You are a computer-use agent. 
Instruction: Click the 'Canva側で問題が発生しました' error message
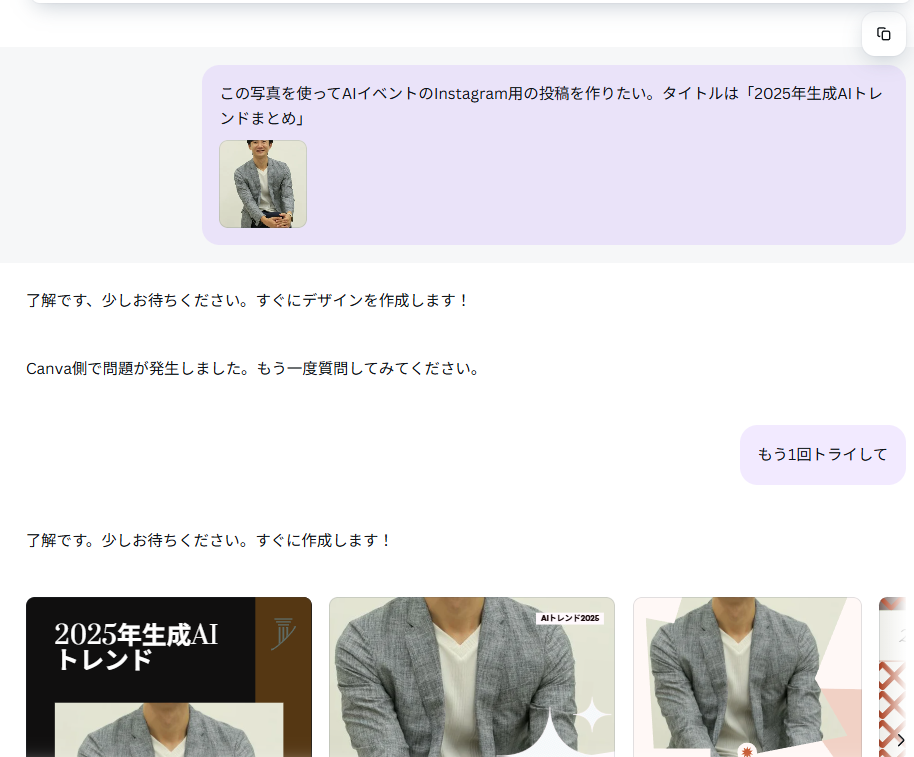(x=254, y=368)
